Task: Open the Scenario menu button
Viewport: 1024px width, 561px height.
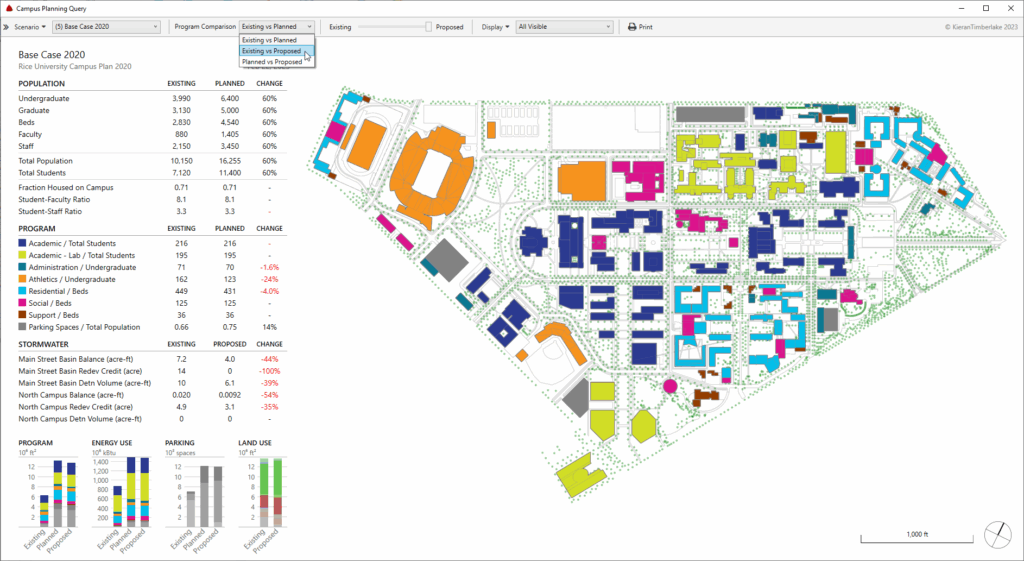Action: pyautogui.click(x=29, y=27)
